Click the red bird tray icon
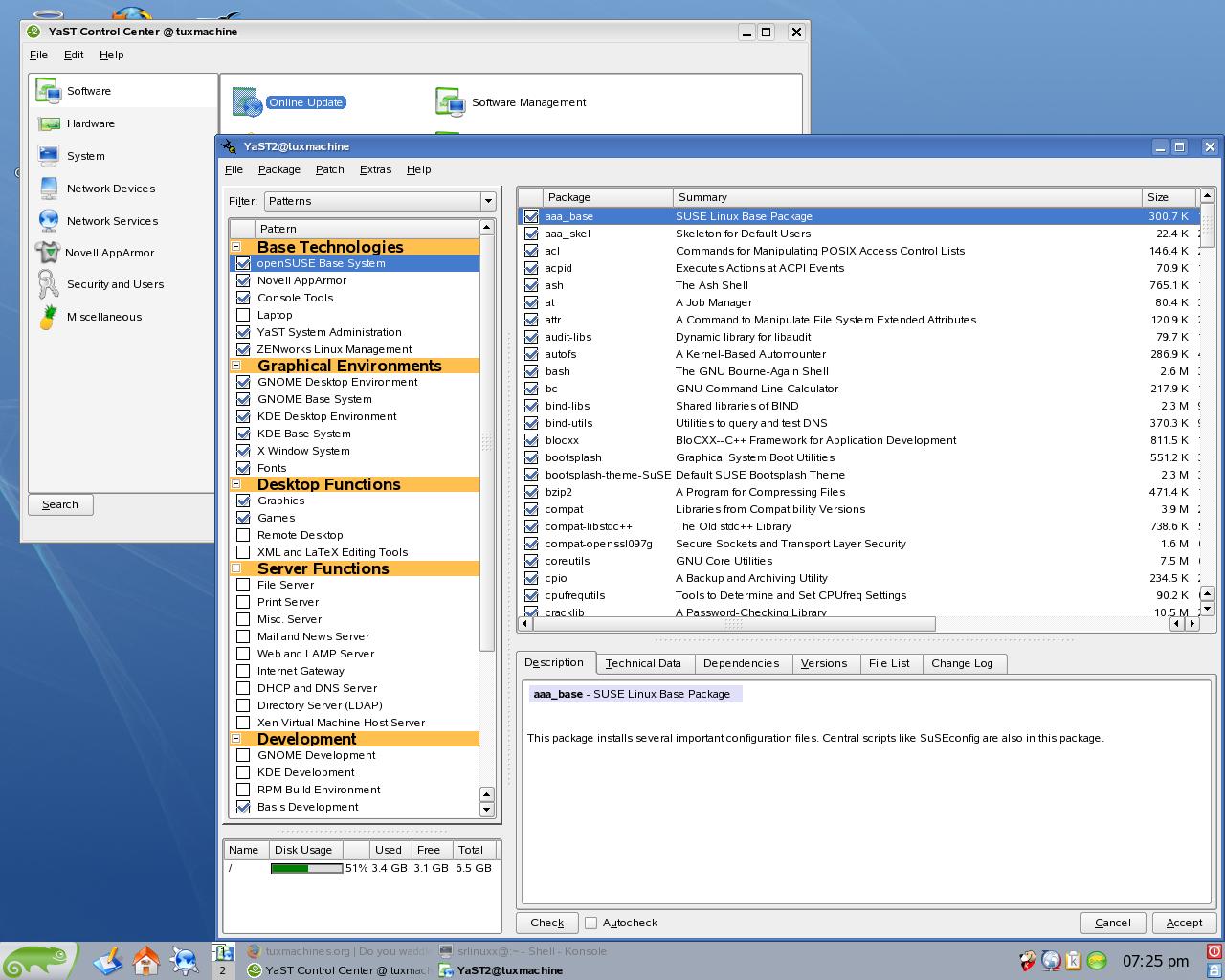The height and width of the screenshot is (980, 1225). click(1027, 961)
